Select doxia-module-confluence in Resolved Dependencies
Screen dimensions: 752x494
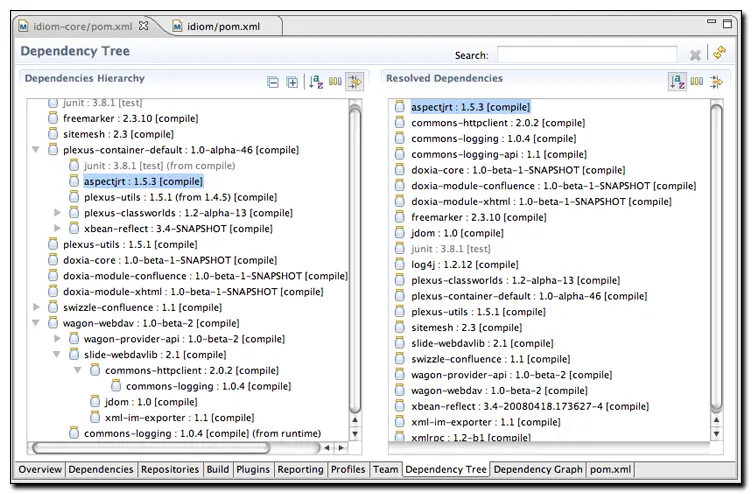pos(553,186)
